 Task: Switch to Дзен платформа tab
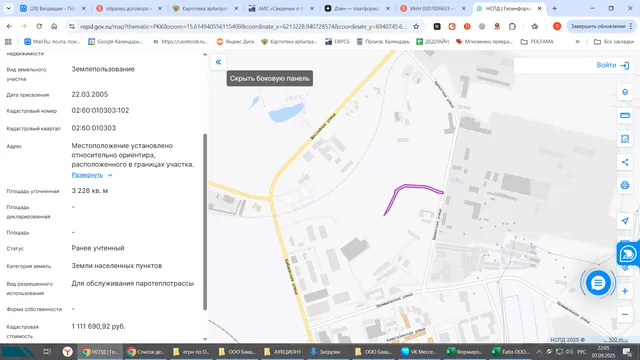click(356, 8)
